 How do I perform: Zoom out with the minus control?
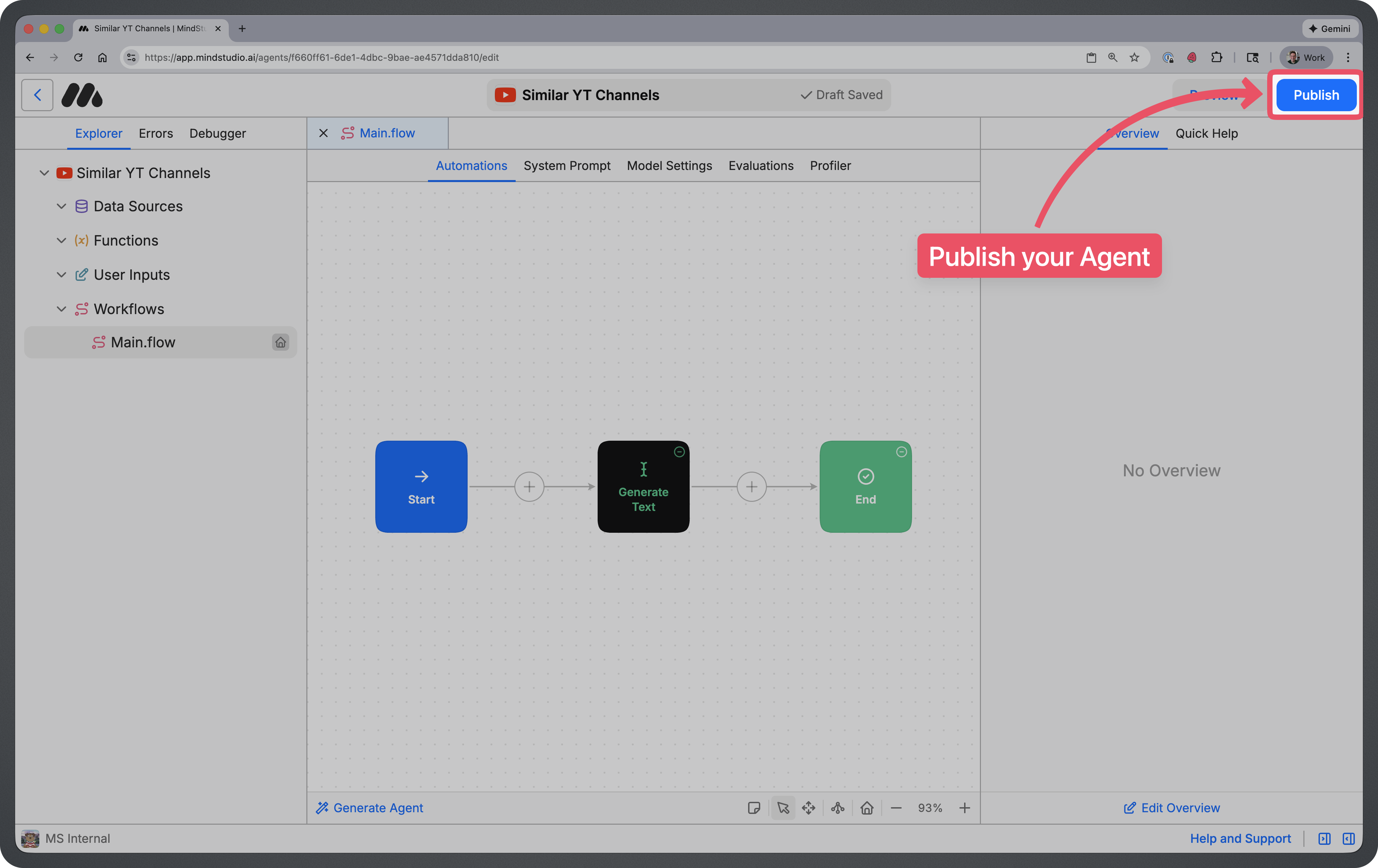click(896, 808)
